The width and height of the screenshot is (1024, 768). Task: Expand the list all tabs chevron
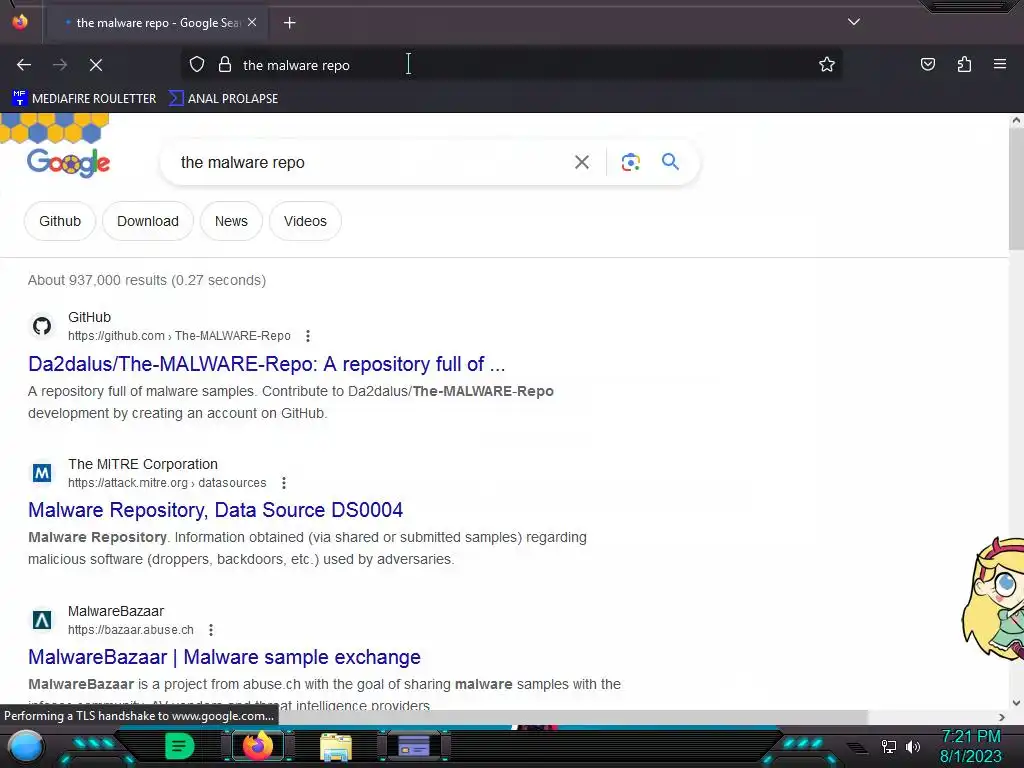(854, 22)
